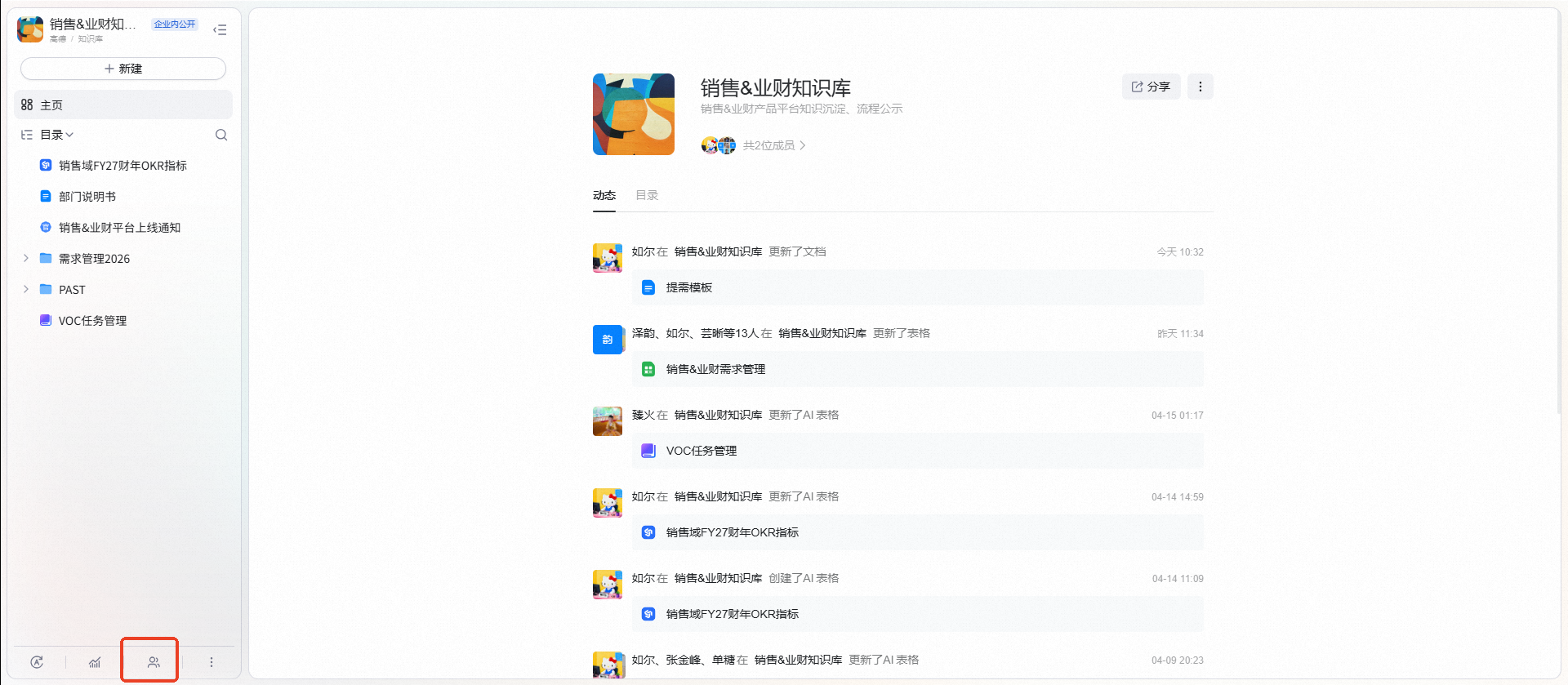Open the VOC任务管理 activity card
This screenshot has height=685, width=1568.
917,451
